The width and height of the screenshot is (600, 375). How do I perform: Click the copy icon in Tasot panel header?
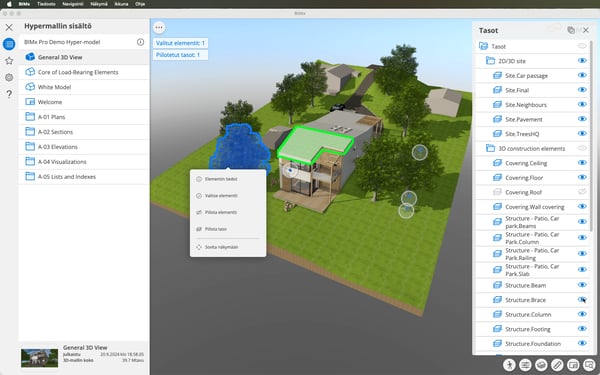[571, 30]
